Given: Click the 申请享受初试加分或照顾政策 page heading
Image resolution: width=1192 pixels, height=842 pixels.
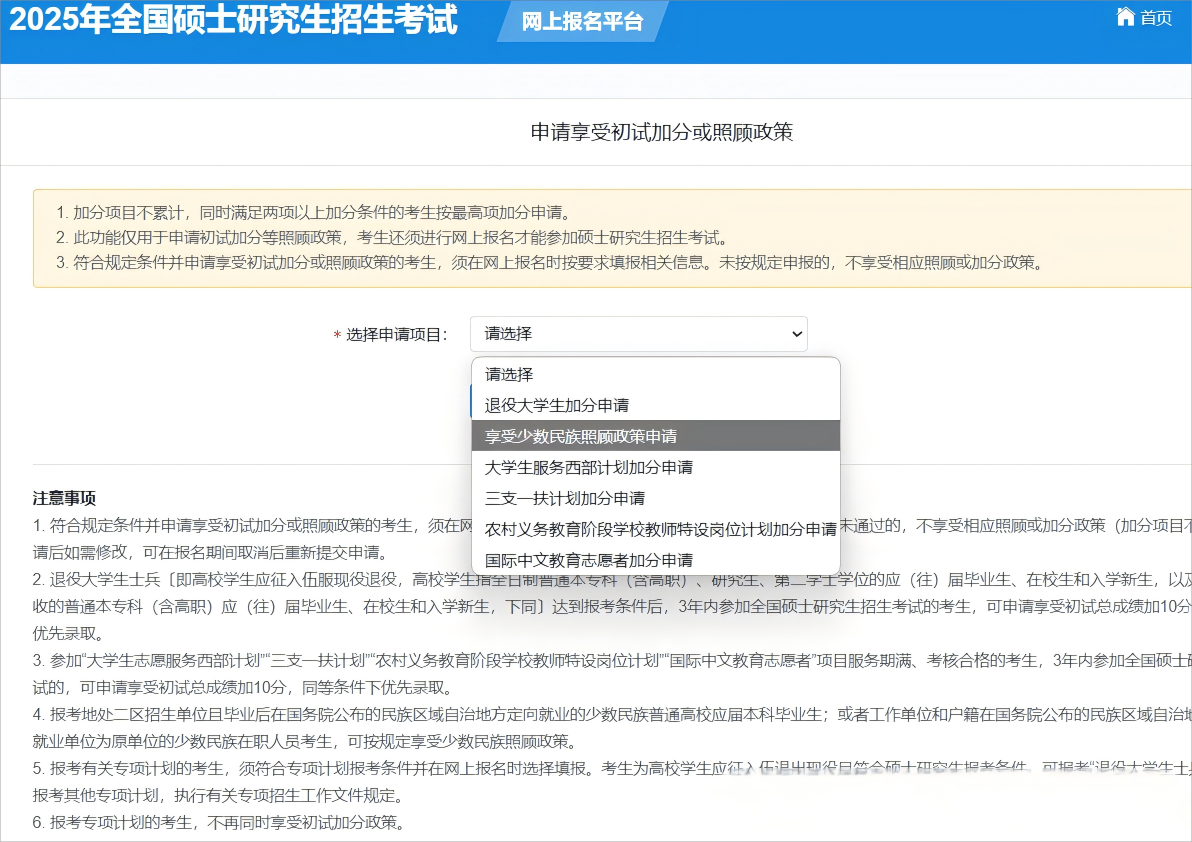Looking at the screenshot, I should pyautogui.click(x=661, y=132).
